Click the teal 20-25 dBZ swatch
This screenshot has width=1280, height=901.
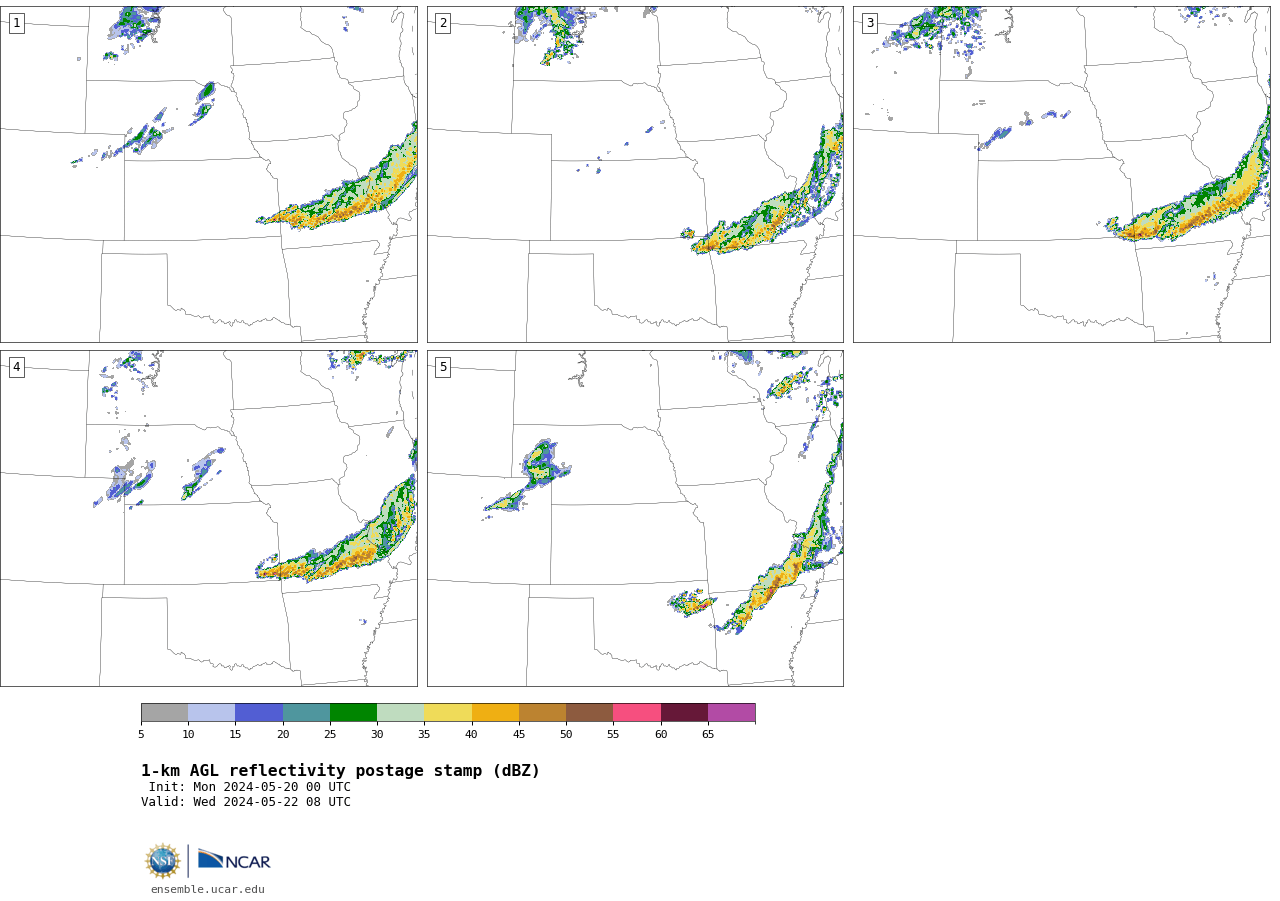pyautogui.click(x=306, y=713)
